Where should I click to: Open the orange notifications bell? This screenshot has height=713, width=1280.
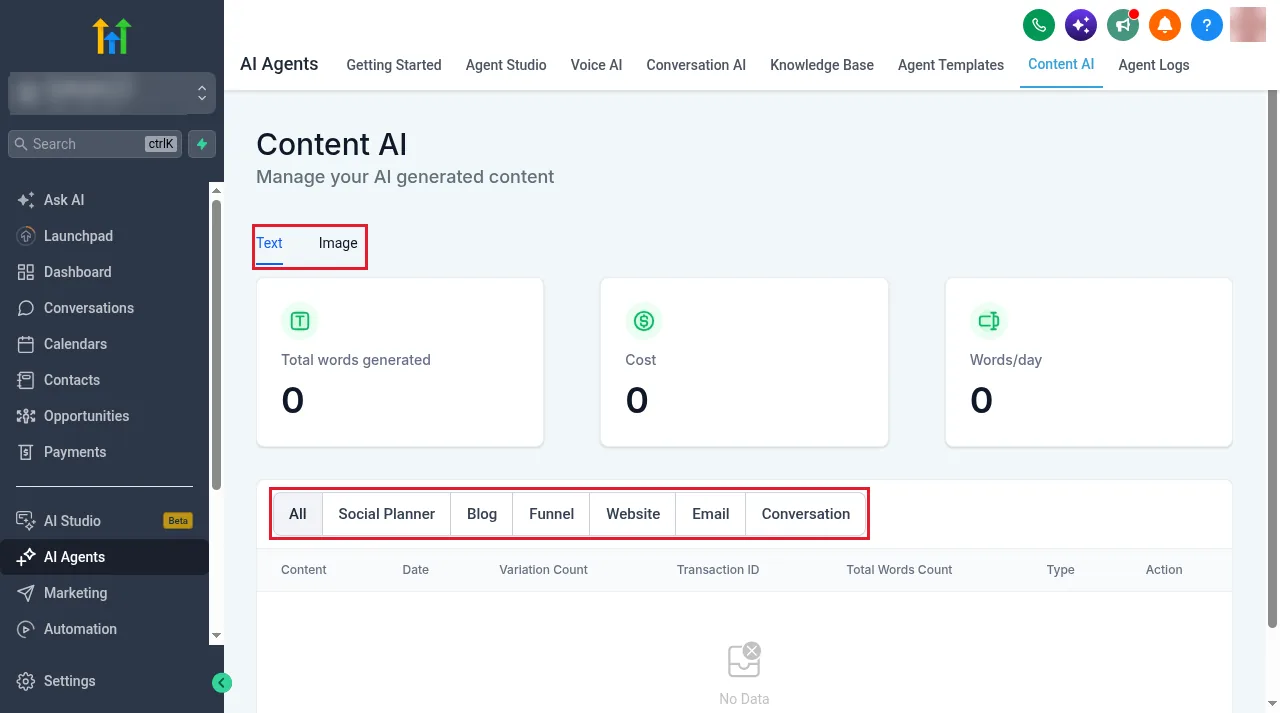[x=1165, y=25]
